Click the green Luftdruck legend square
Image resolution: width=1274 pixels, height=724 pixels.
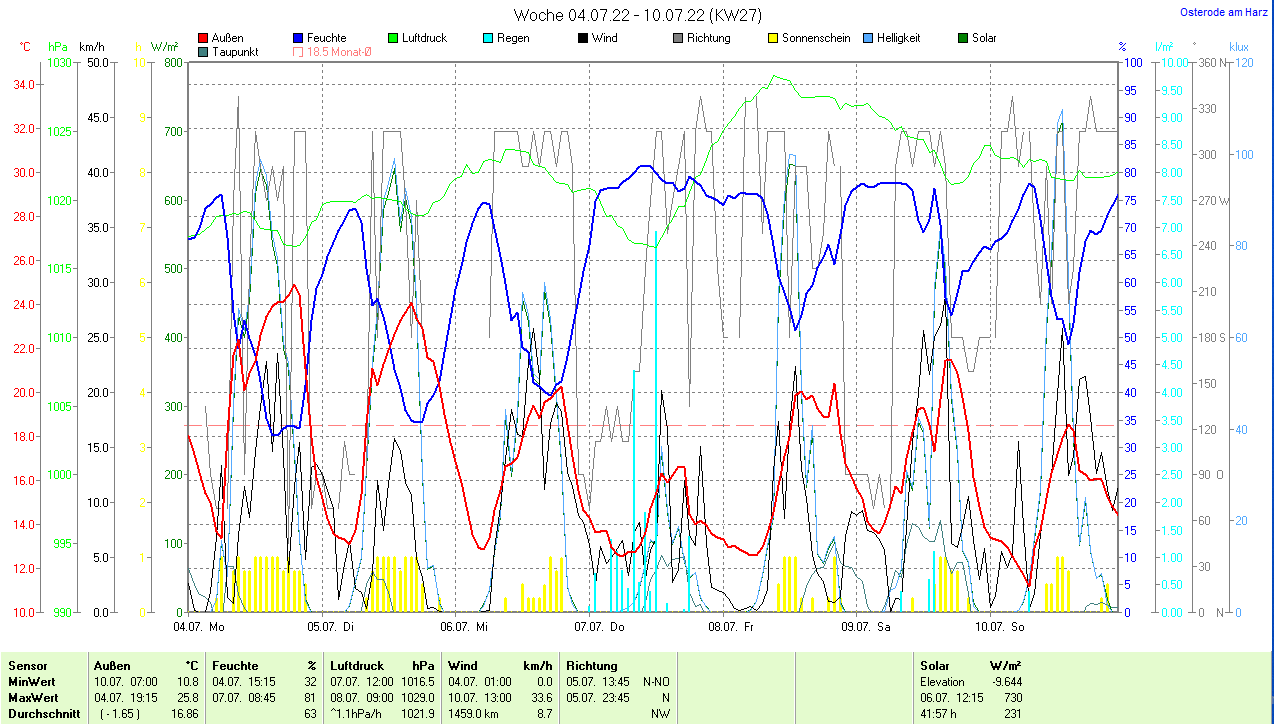(x=394, y=39)
